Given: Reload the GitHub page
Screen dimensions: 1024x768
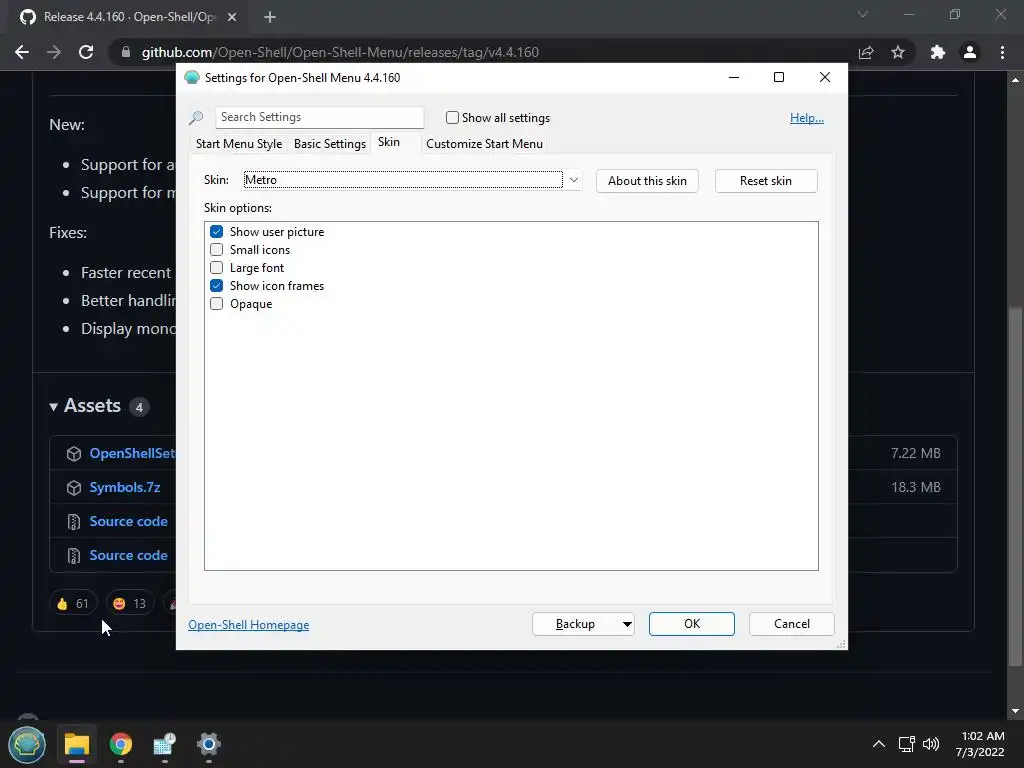Looking at the screenshot, I should 86,52.
